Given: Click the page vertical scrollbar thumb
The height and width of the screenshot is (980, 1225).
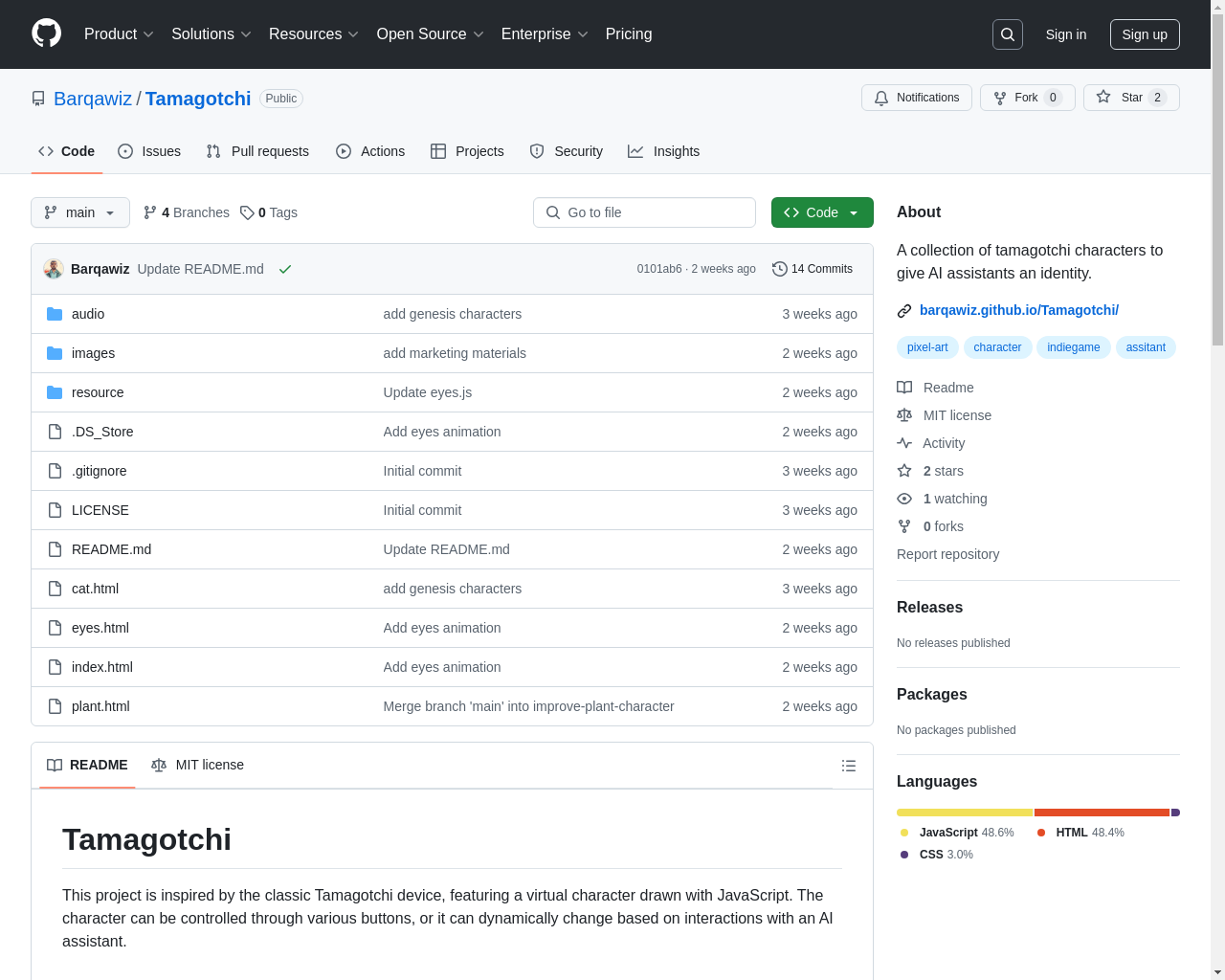Looking at the screenshot, I should pyautogui.click(x=1217, y=180).
